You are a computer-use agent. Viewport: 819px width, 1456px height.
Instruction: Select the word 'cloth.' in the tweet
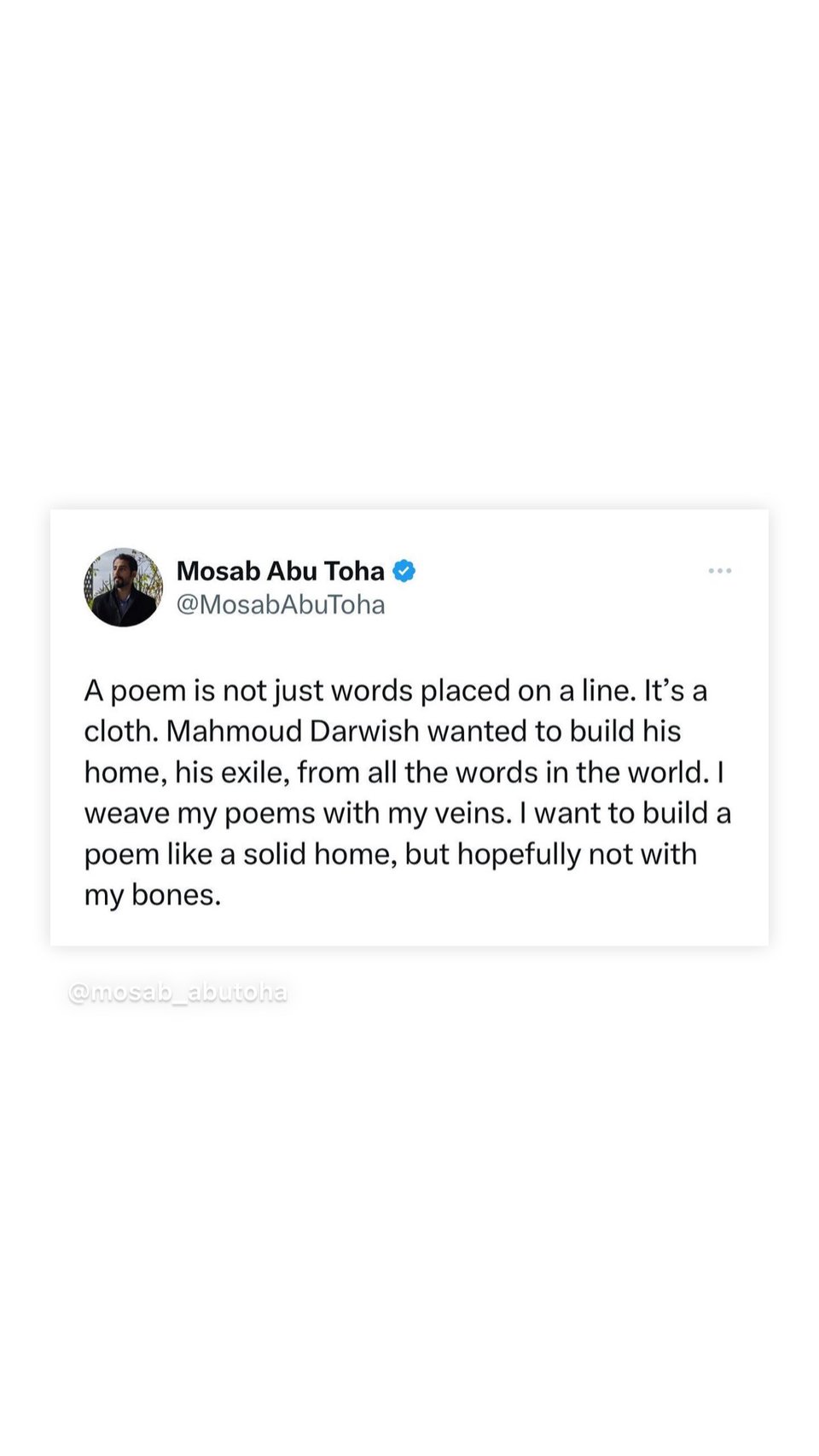[x=120, y=731]
